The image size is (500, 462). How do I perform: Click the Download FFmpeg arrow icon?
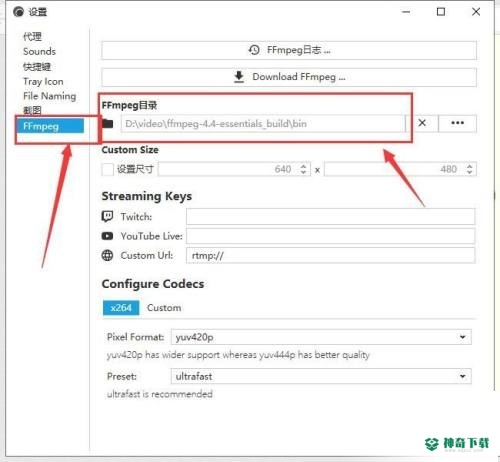pos(239,77)
